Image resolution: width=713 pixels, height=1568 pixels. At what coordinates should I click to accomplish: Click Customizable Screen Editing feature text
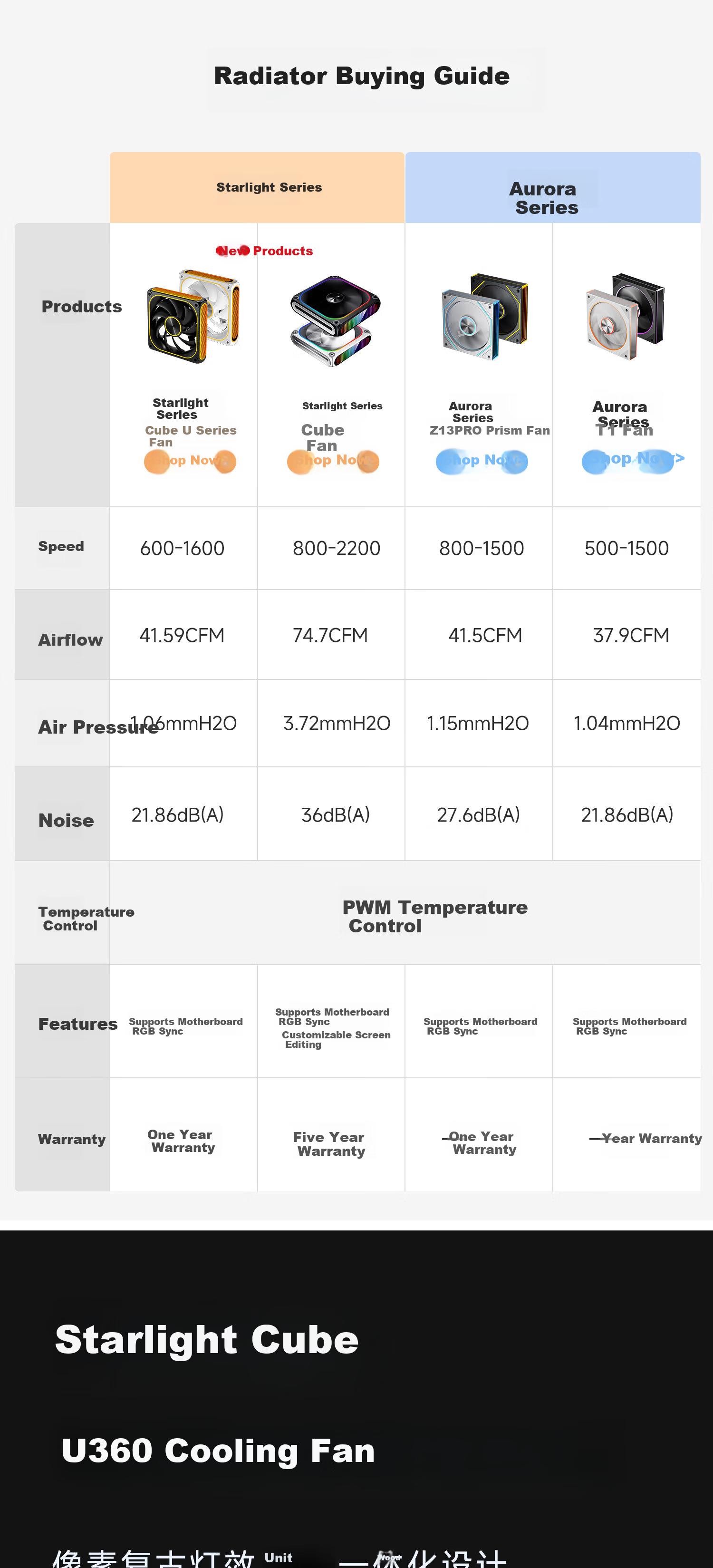[336, 1039]
